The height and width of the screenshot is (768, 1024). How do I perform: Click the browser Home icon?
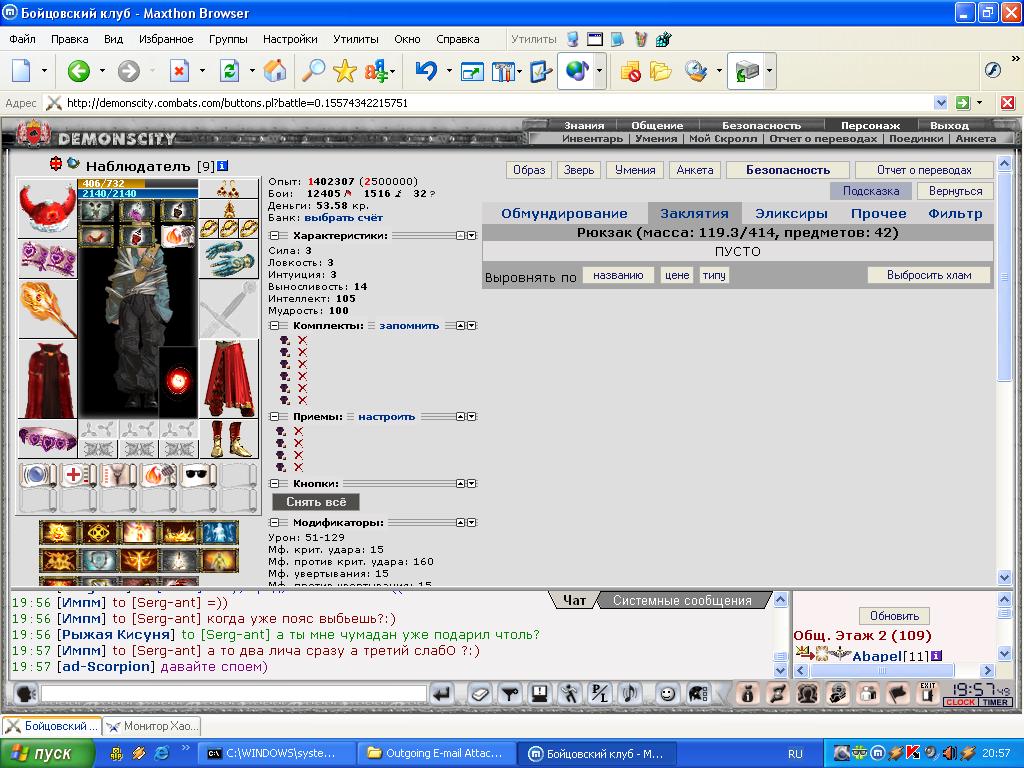pyautogui.click(x=275, y=71)
